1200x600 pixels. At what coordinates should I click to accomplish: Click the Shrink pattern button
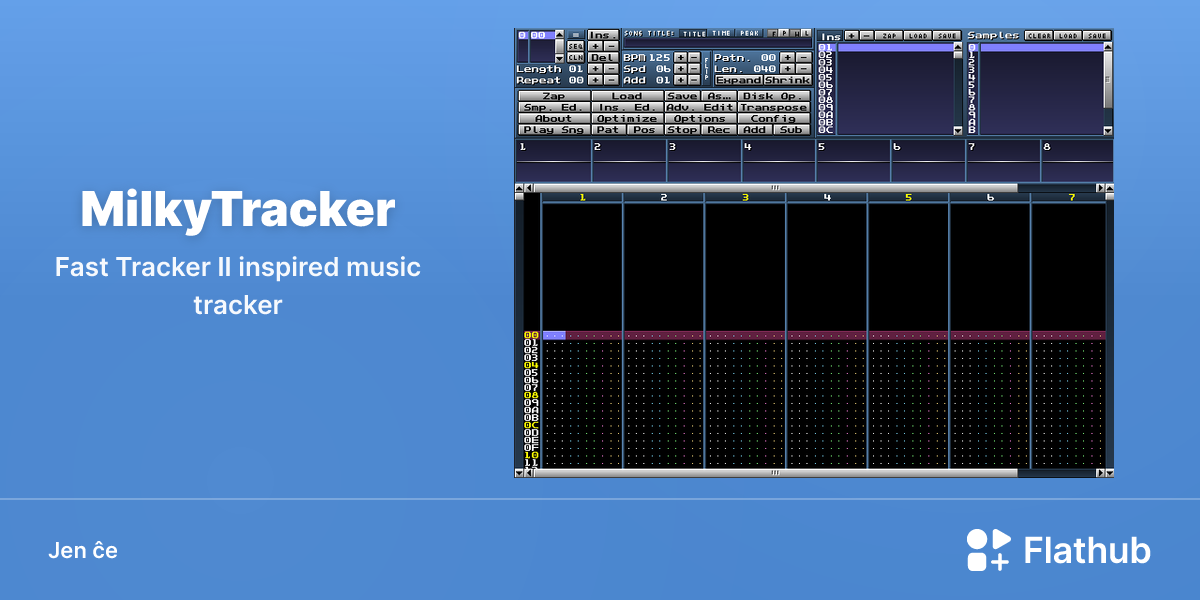(788, 80)
